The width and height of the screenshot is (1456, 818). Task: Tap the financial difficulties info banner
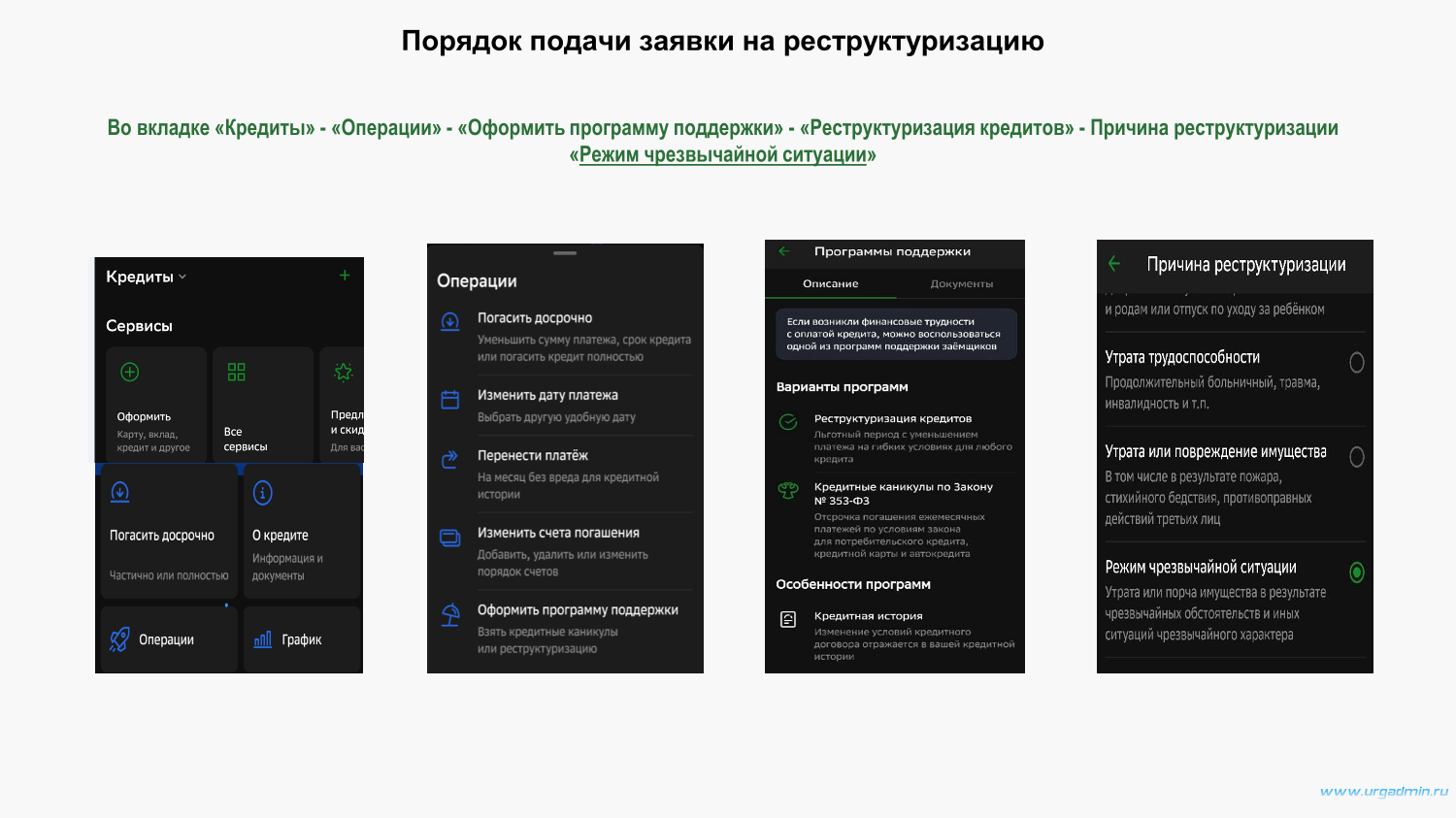coord(896,334)
